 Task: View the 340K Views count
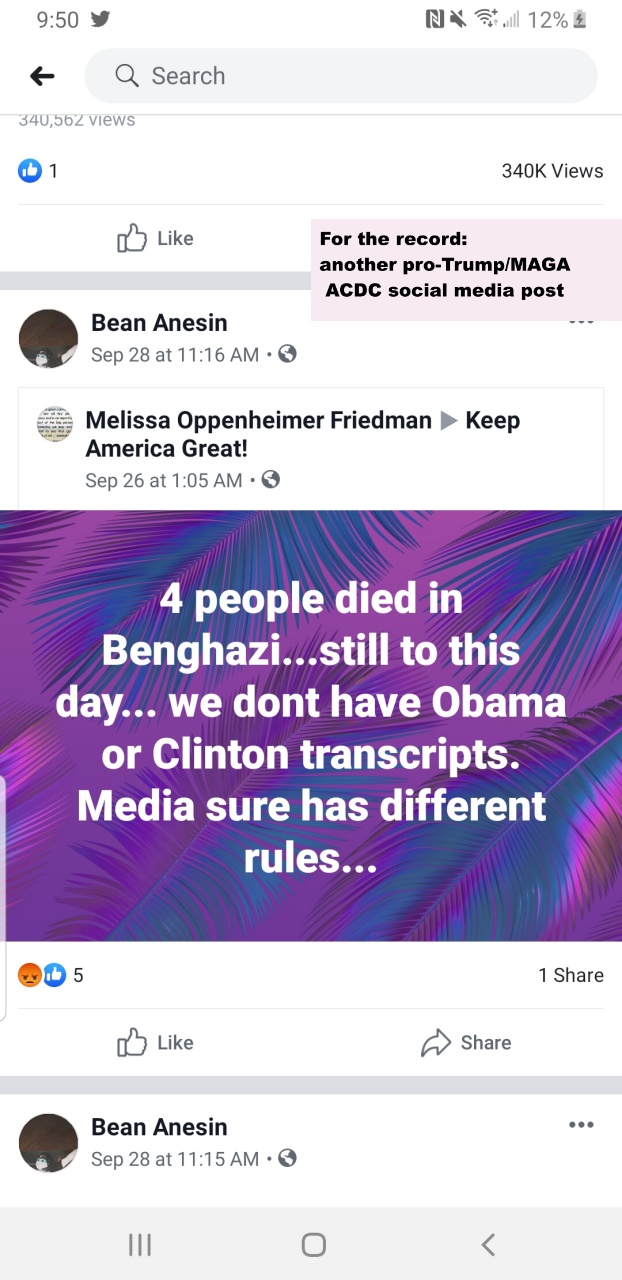tap(552, 171)
